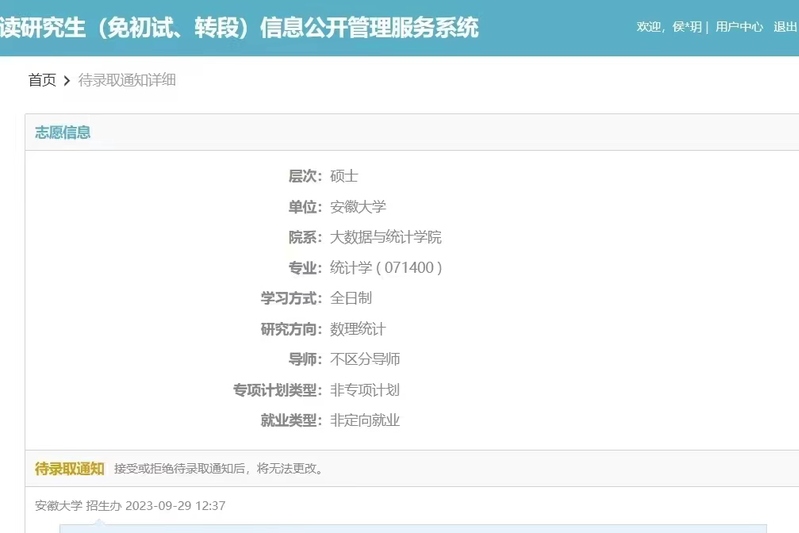Click the 待录取通知 section heading
This screenshot has height=533, width=799.
(69, 468)
